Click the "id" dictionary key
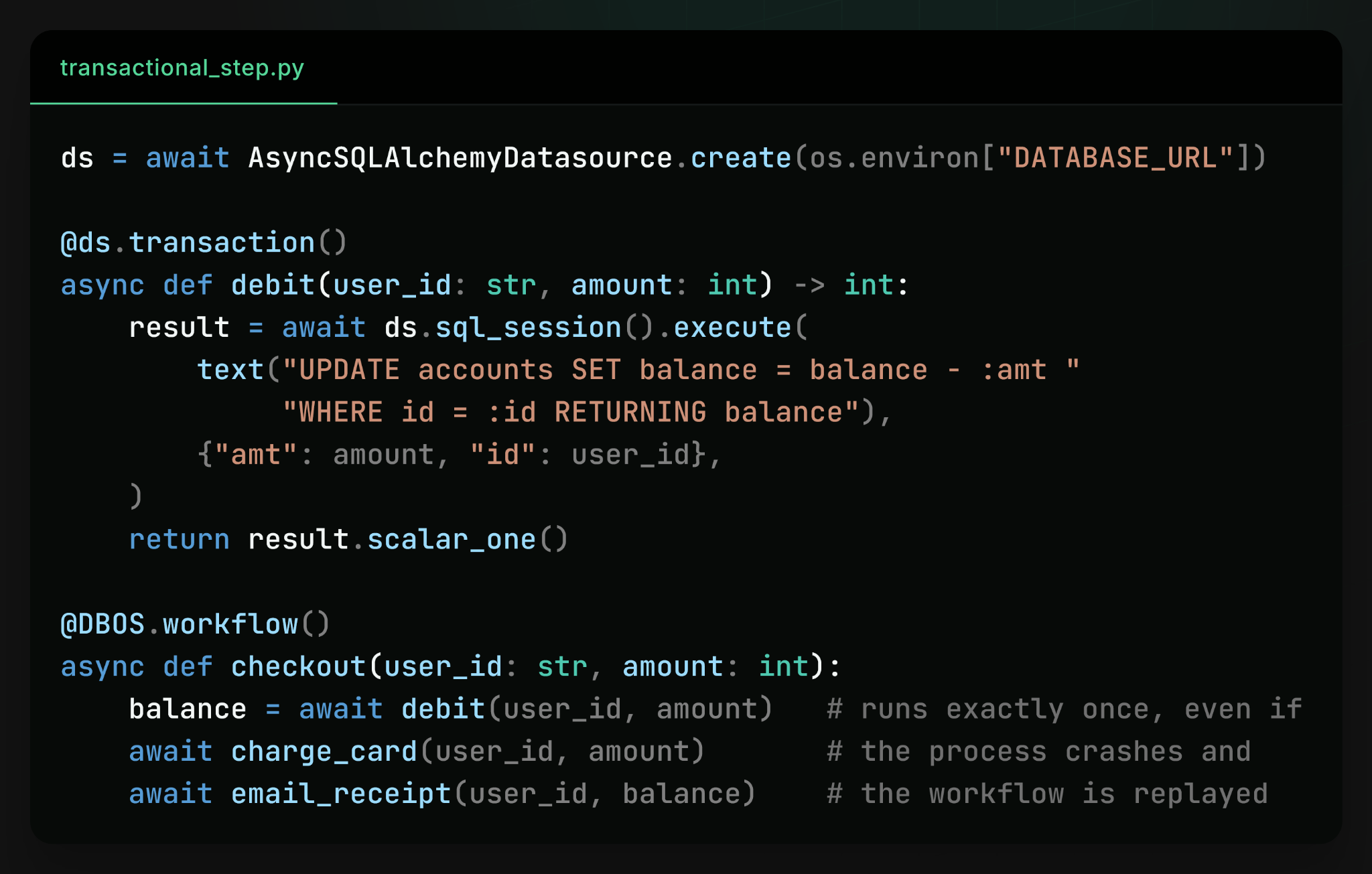The width and height of the screenshot is (1372, 874). 502,455
